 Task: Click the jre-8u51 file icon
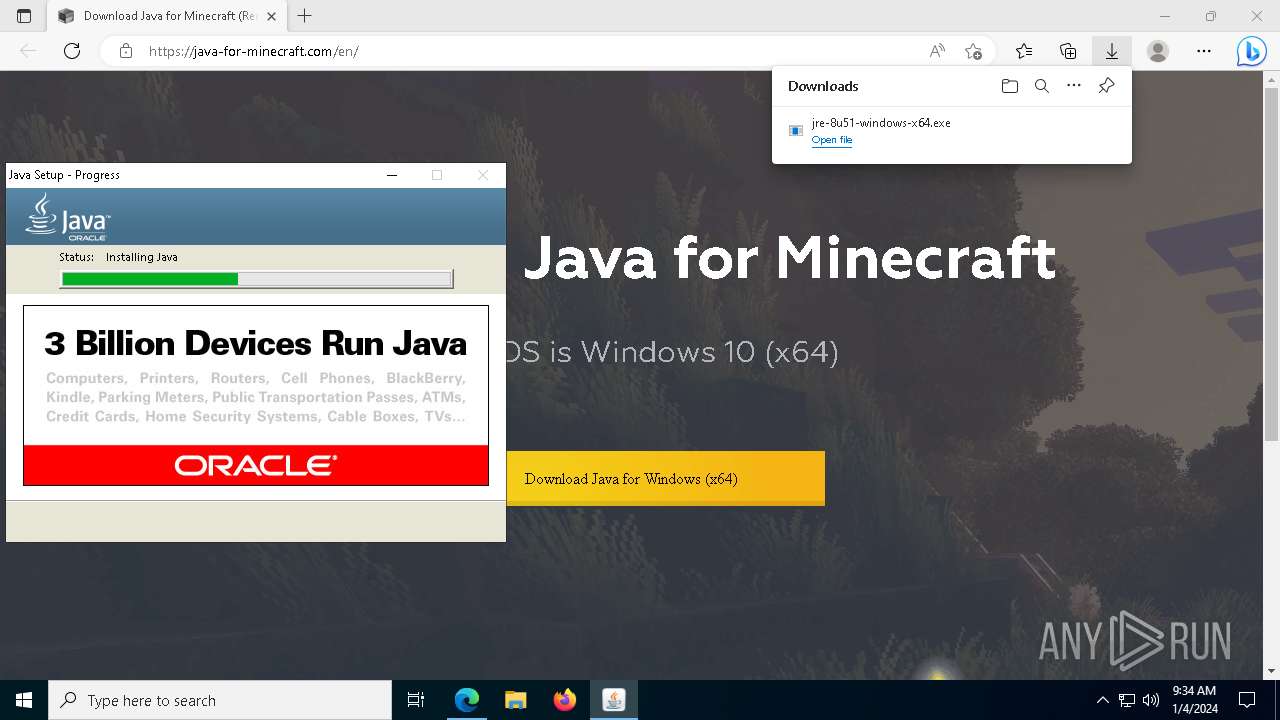click(796, 131)
